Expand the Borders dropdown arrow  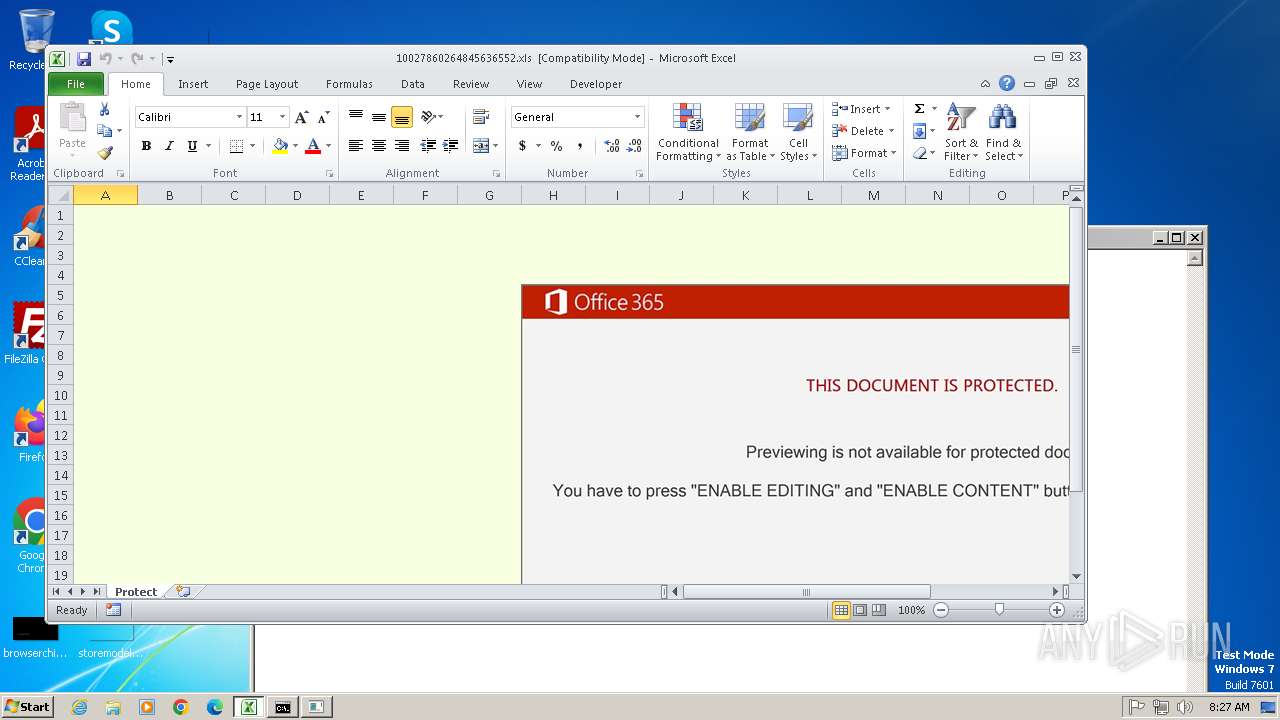pyautogui.click(x=252, y=146)
